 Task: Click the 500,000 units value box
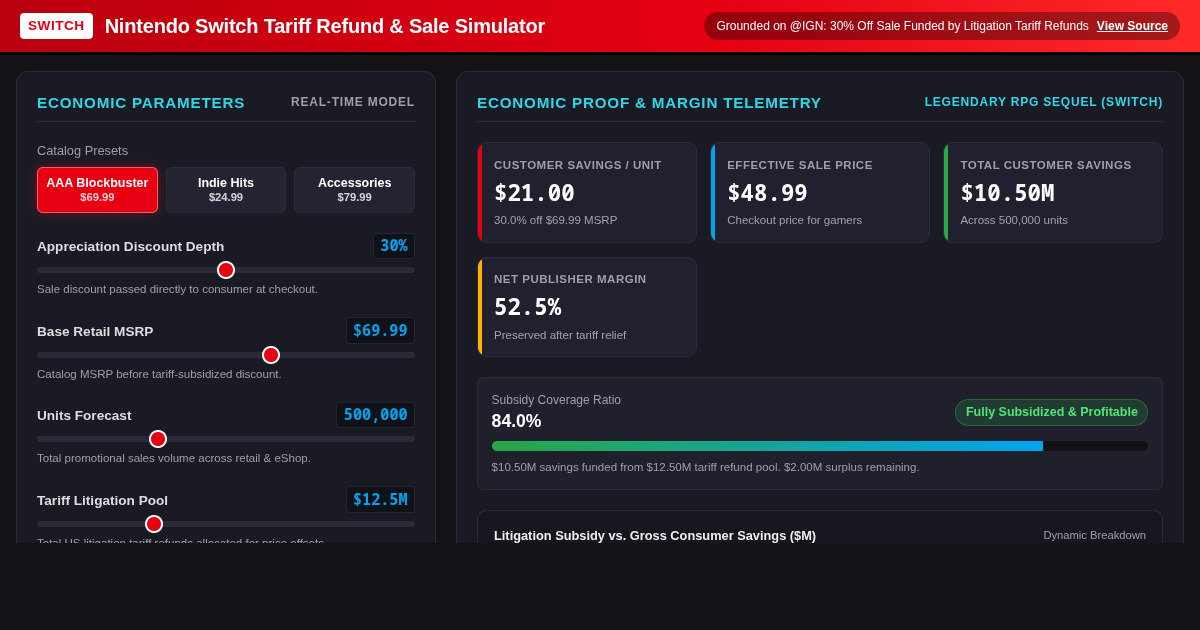[x=375, y=415]
